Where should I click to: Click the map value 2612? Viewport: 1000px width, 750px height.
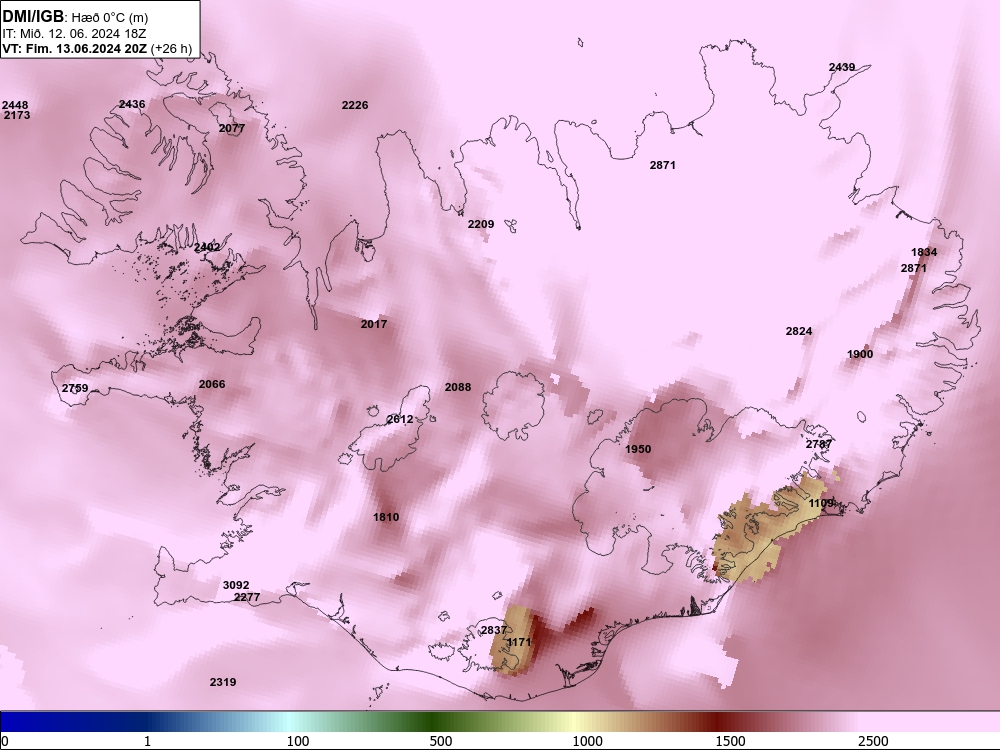point(400,419)
